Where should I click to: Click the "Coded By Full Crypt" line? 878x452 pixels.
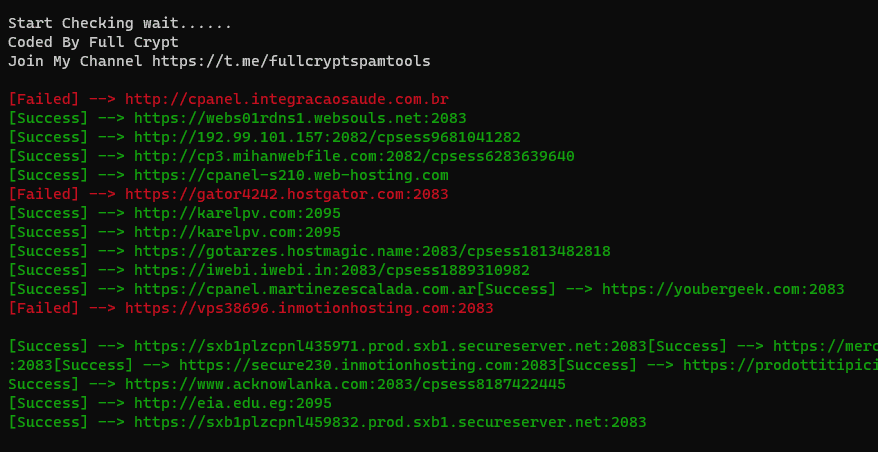click(93, 42)
